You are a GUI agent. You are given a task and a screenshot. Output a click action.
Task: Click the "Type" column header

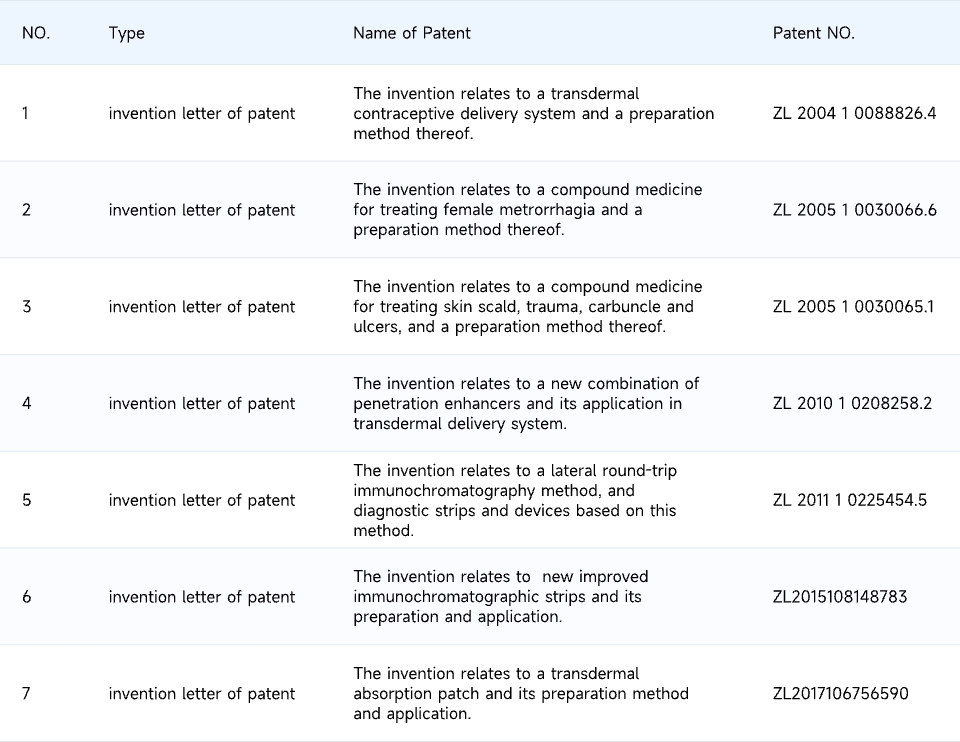pos(127,33)
